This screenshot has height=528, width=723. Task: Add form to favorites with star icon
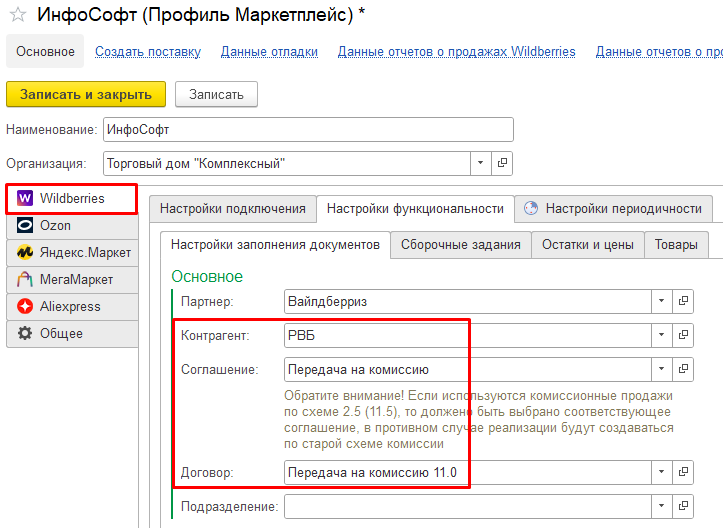(x=18, y=15)
